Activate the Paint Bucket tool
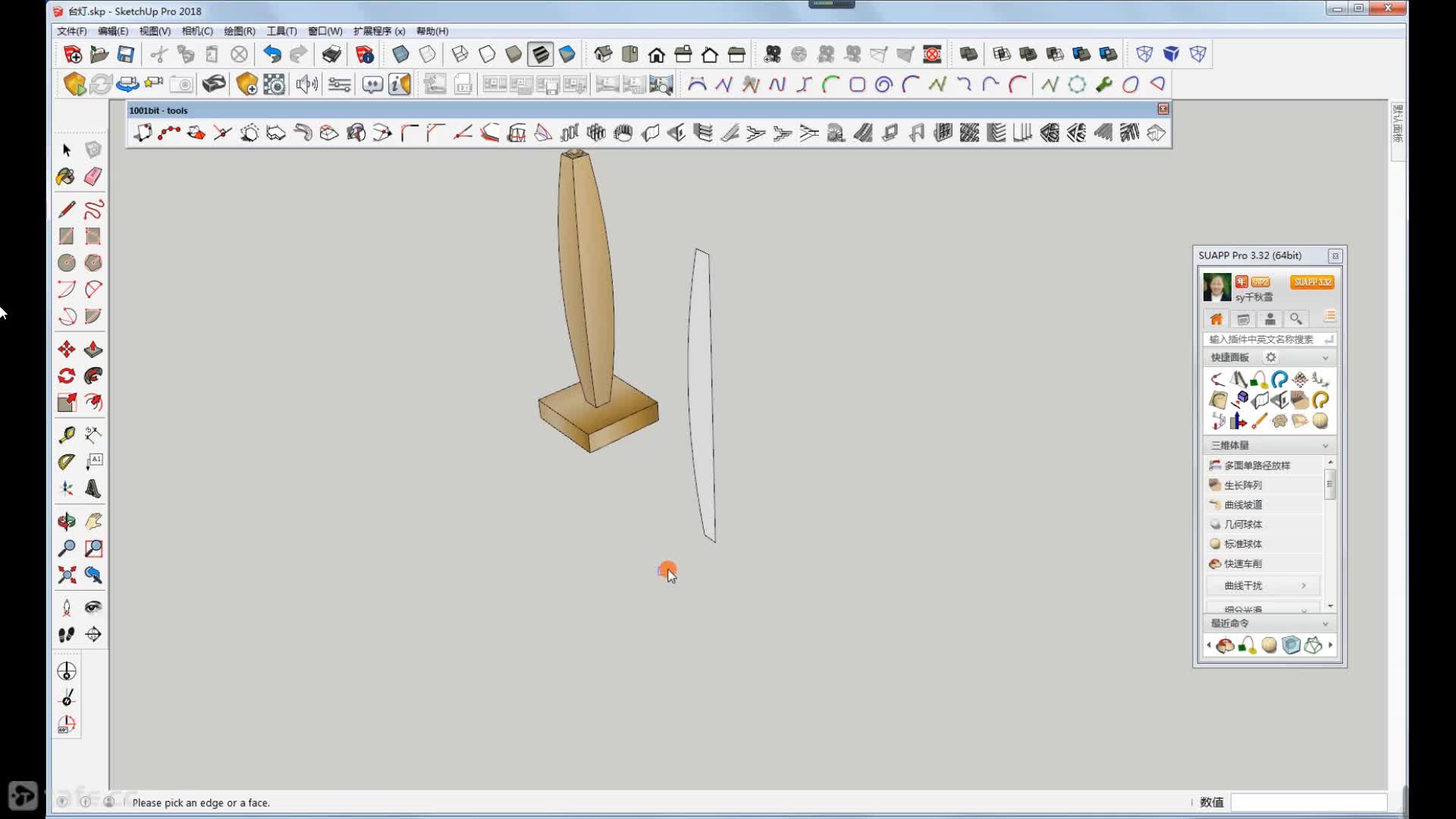 [x=67, y=177]
